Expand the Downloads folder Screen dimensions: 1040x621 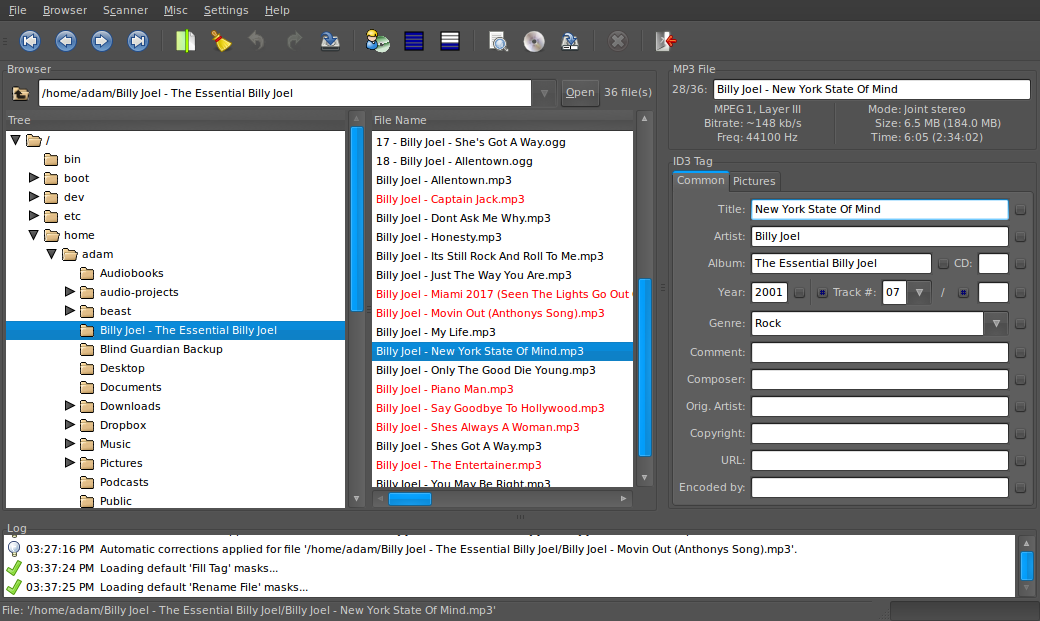[69, 405]
